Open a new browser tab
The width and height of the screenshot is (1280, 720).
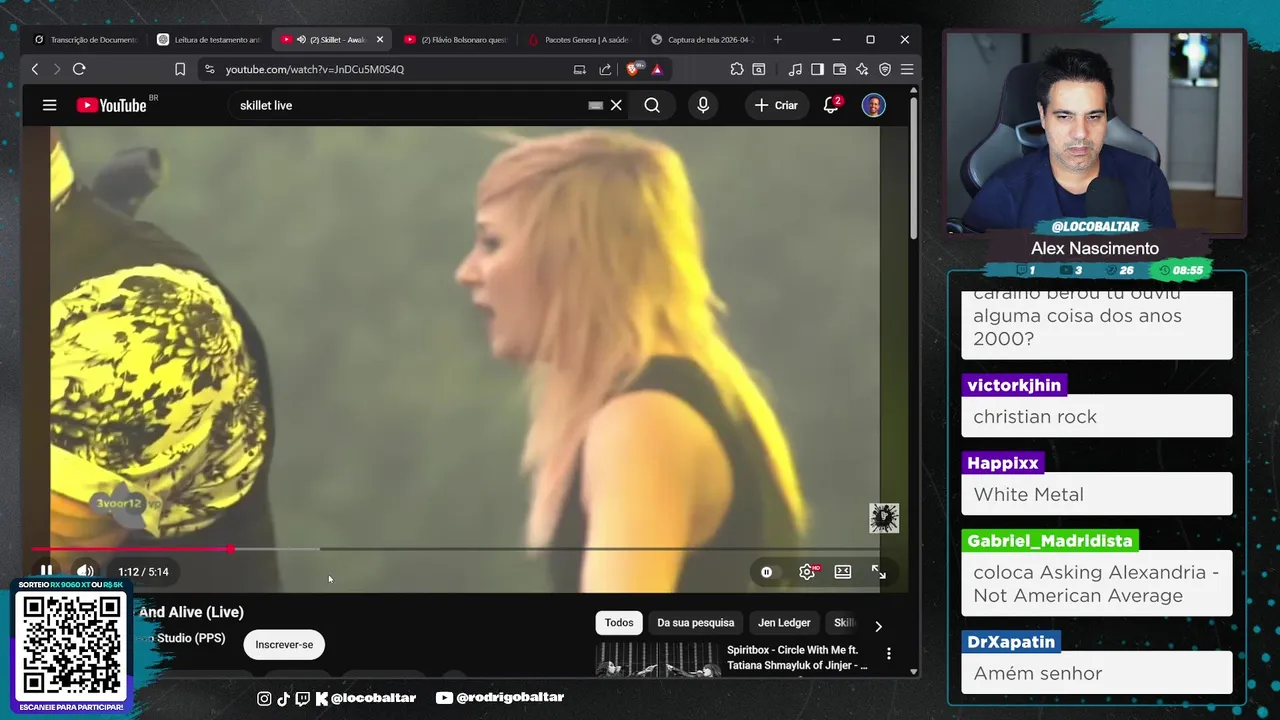[x=778, y=40]
